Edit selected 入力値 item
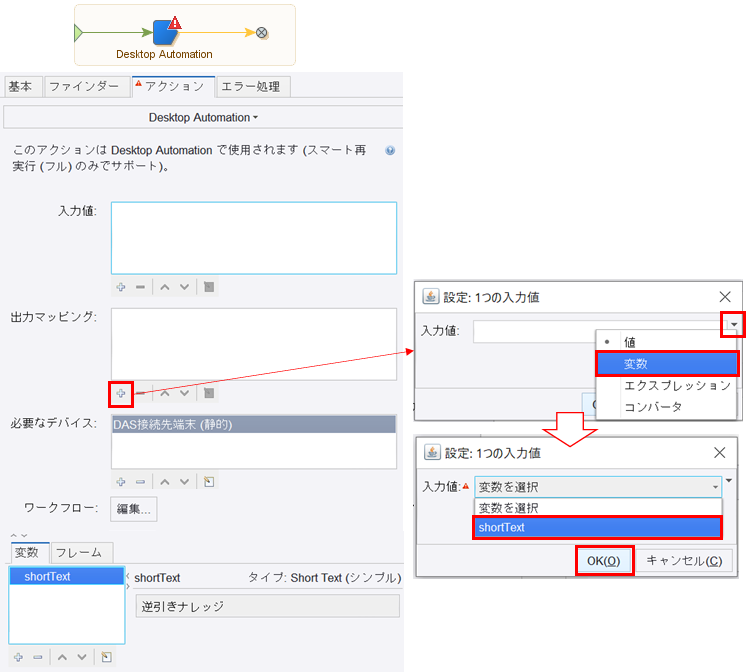 pyautogui.click(x=209, y=287)
